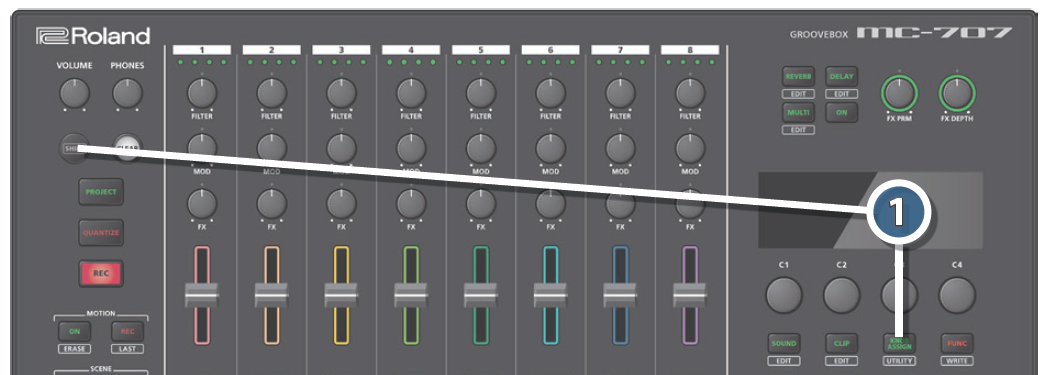This screenshot has width=1046, height=375.
Task: Click track 3 MOD knob
Action: [x=341, y=148]
